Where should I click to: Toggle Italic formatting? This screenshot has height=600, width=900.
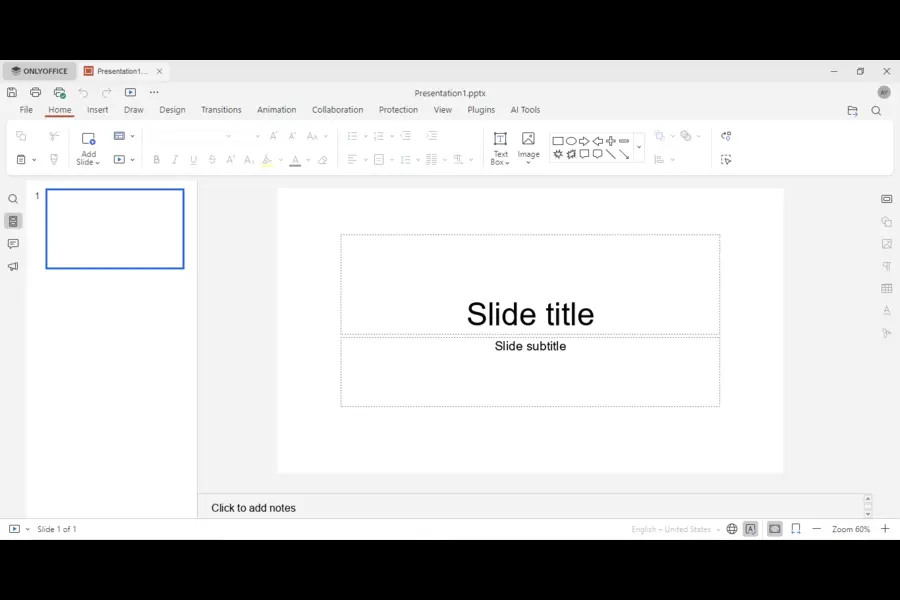pyautogui.click(x=175, y=160)
